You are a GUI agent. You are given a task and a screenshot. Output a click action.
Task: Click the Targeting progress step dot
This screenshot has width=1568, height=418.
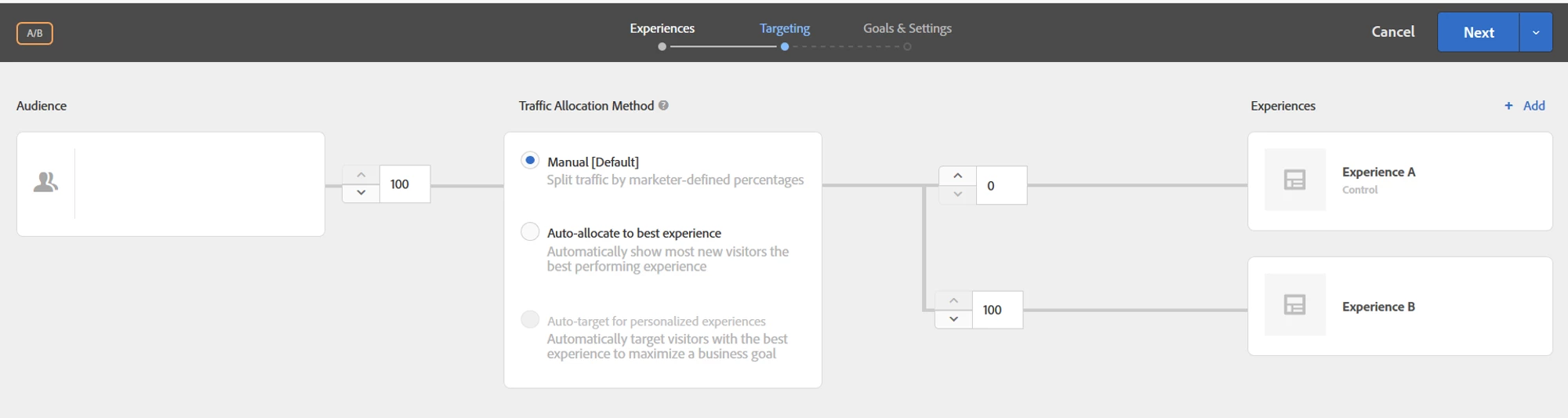[x=785, y=47]
